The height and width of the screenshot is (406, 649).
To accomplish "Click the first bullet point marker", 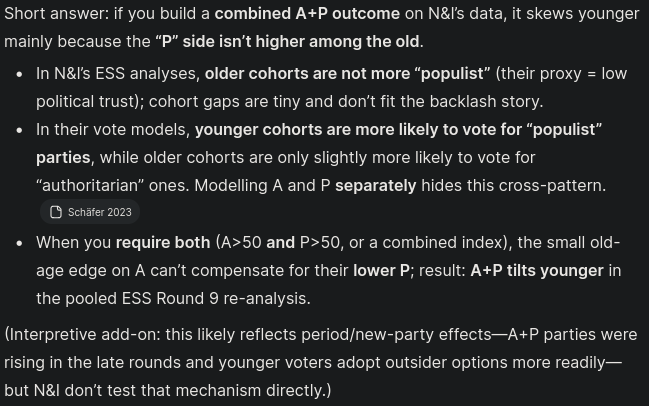I will click(x=19, y=74).
